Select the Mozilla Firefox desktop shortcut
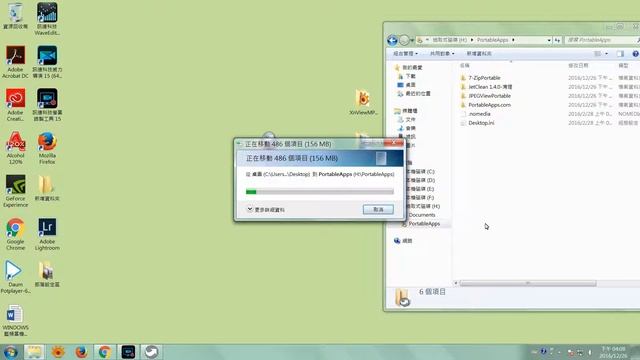This screenshot has height=360, width=640. point(47,148)
